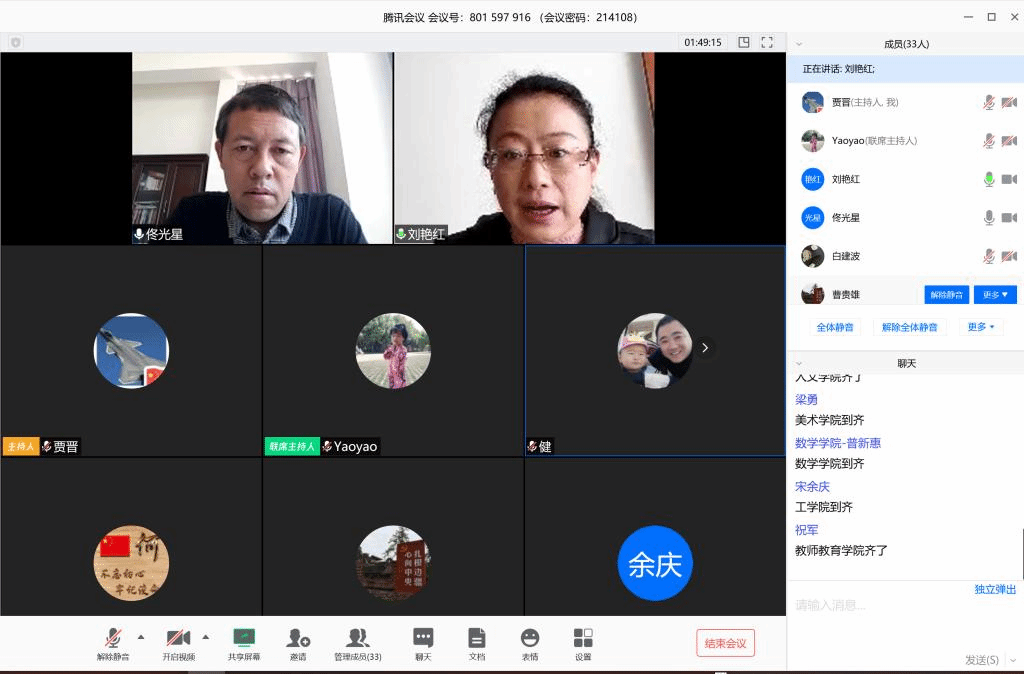Open the 文档 documents icon
The height and width of the screenshot is (674, 1024).
tap(477, 637)
